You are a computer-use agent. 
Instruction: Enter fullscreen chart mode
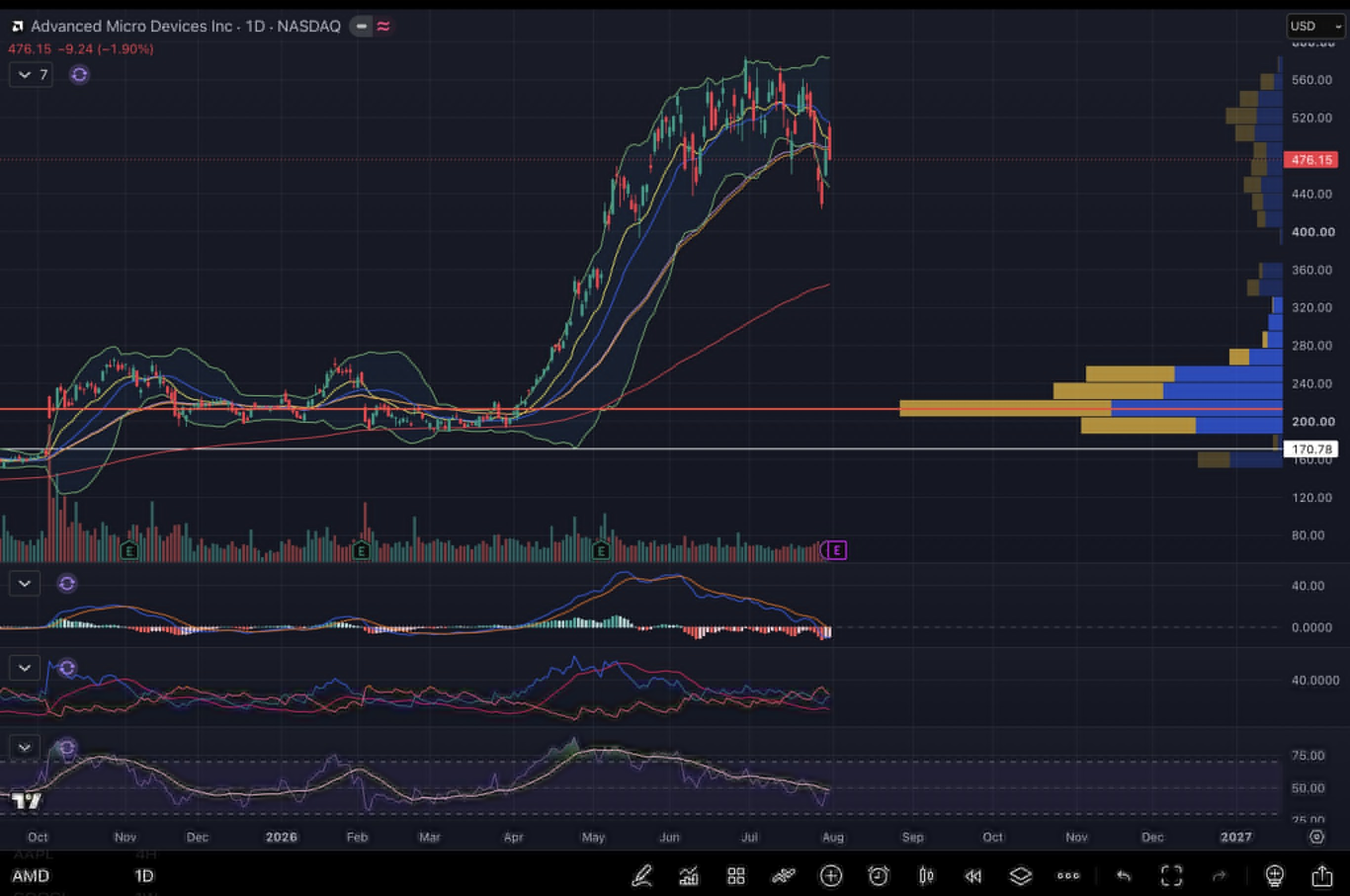click(1172, 875)
